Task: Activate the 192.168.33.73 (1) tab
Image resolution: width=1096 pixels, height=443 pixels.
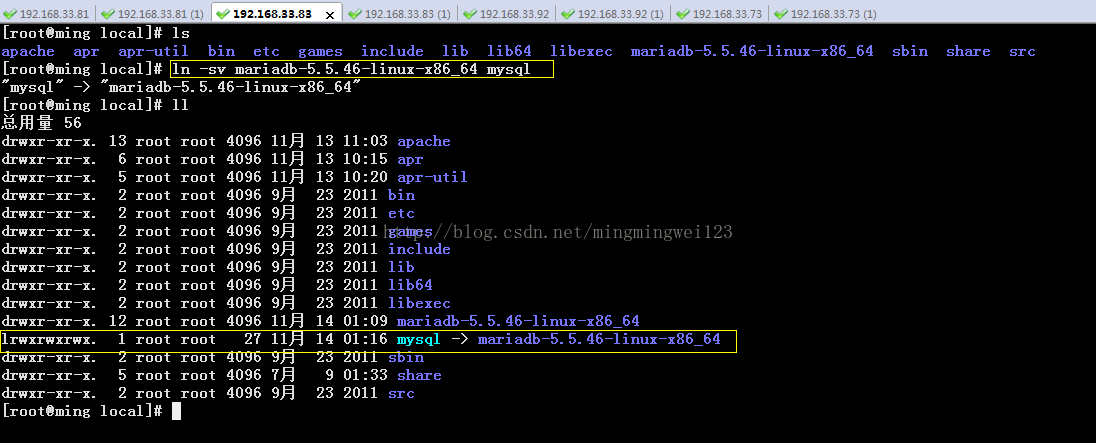Action: pos(825,13)
